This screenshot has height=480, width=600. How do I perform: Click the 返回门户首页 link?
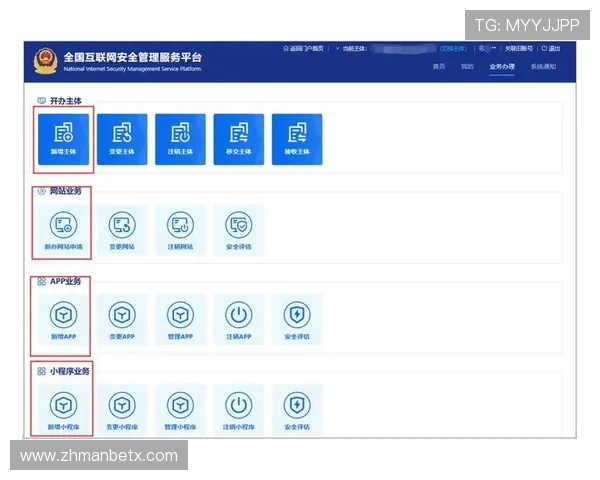(x=303, y=49)
